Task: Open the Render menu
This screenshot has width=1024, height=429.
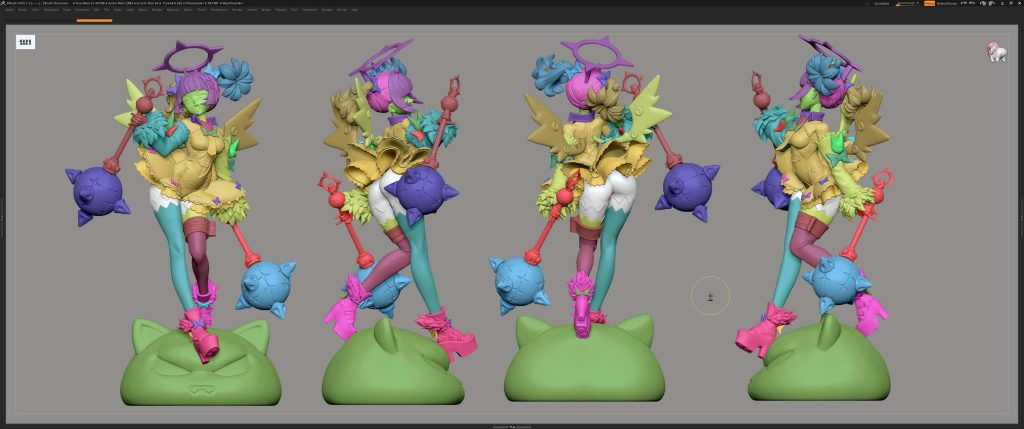Action: tap(238, 10)
